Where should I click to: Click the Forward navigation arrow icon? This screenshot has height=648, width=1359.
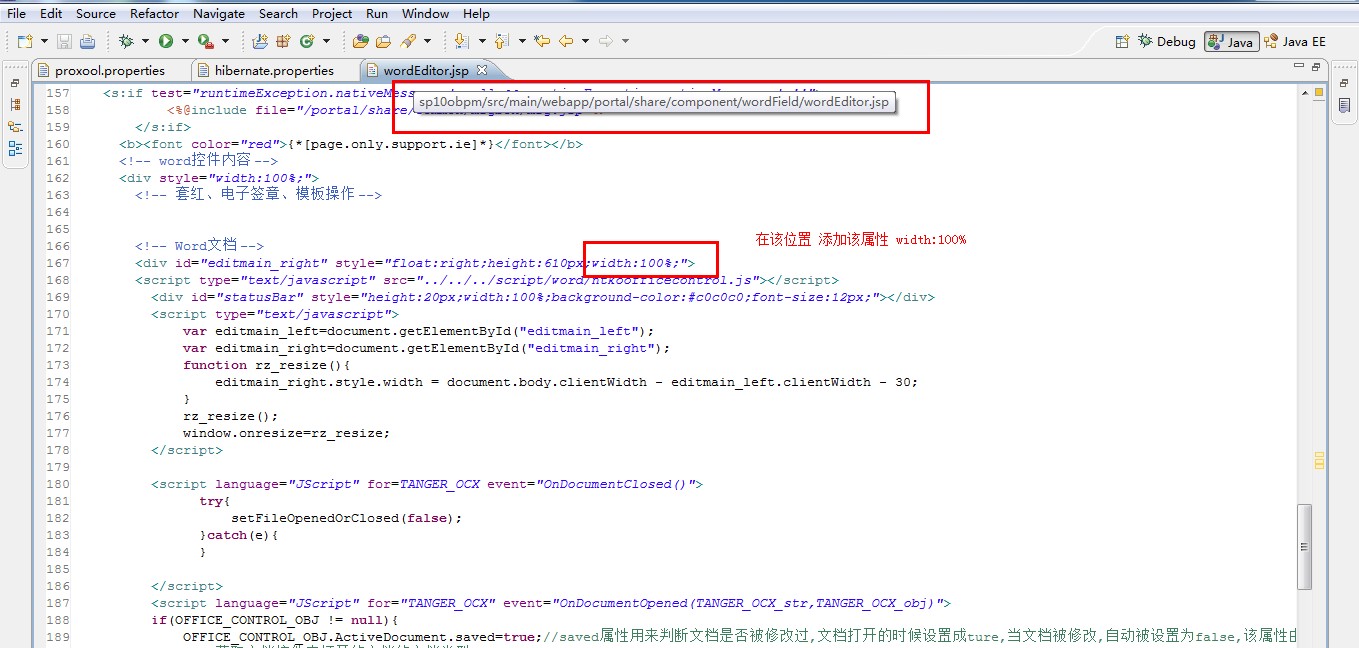pos(605,41)
